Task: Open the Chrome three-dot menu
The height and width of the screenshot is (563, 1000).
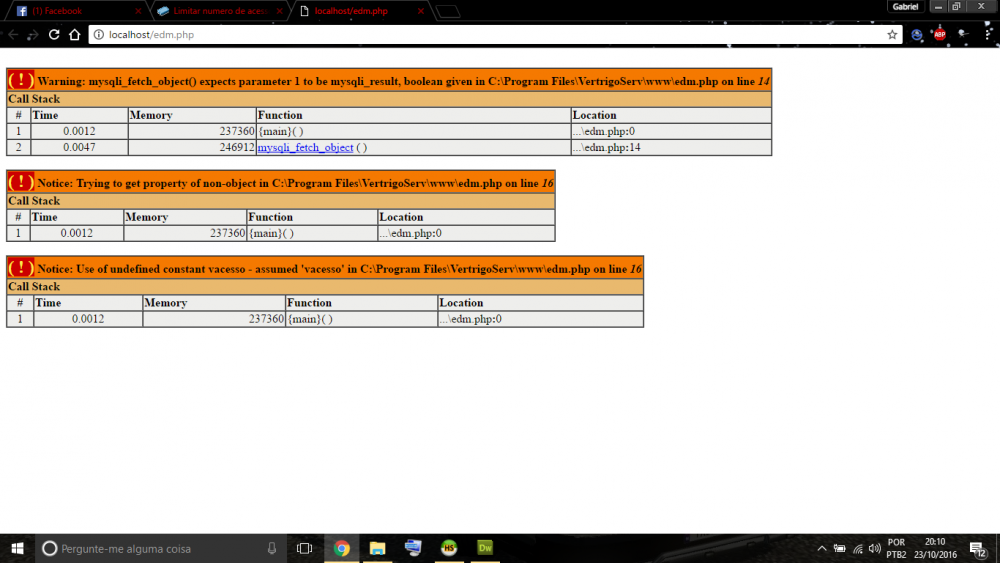Action: click(x=988, y=34)
